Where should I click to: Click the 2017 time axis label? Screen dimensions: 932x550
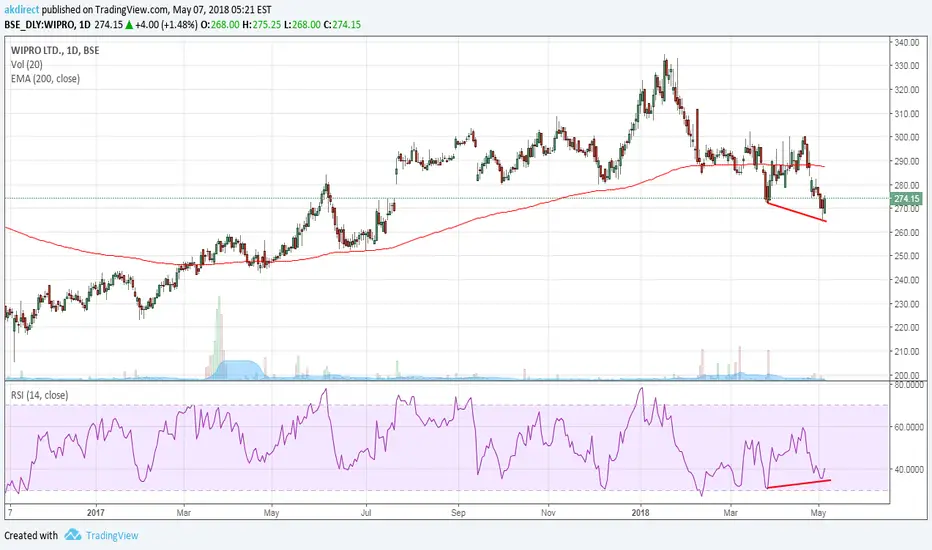[95, 513]
